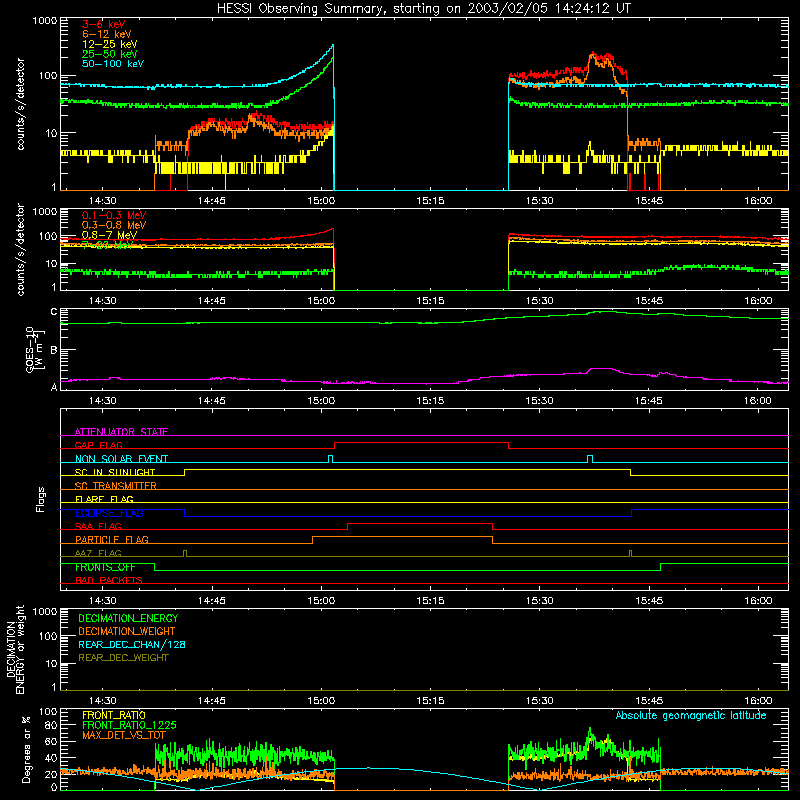Click the DECIMATION_WEIGHT legend label
800x800 pixels.
[x=127, y=631]
